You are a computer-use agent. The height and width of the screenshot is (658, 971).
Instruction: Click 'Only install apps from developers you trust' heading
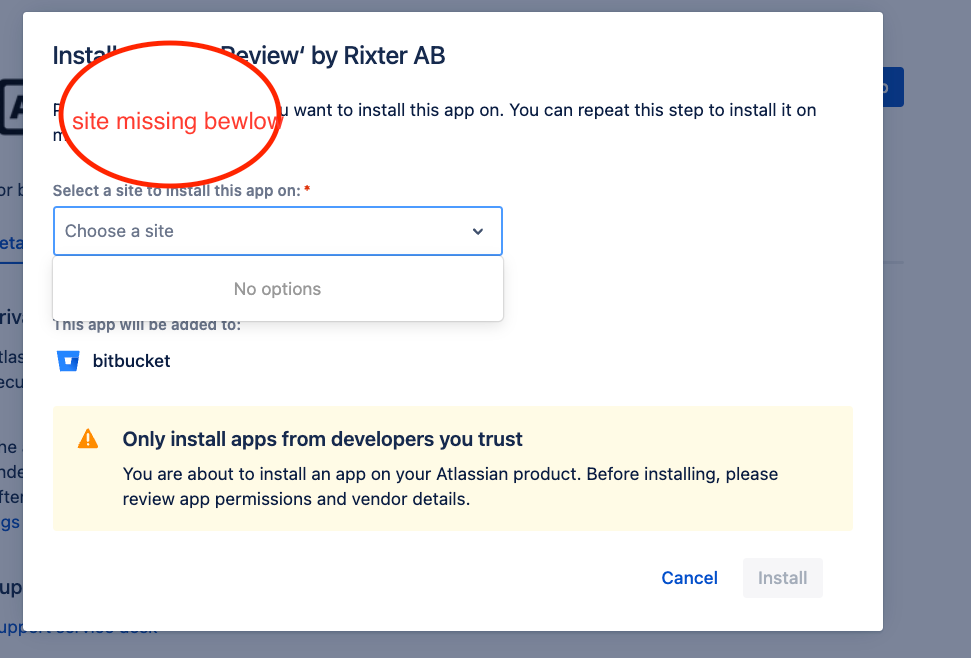[x=322, y=439]
